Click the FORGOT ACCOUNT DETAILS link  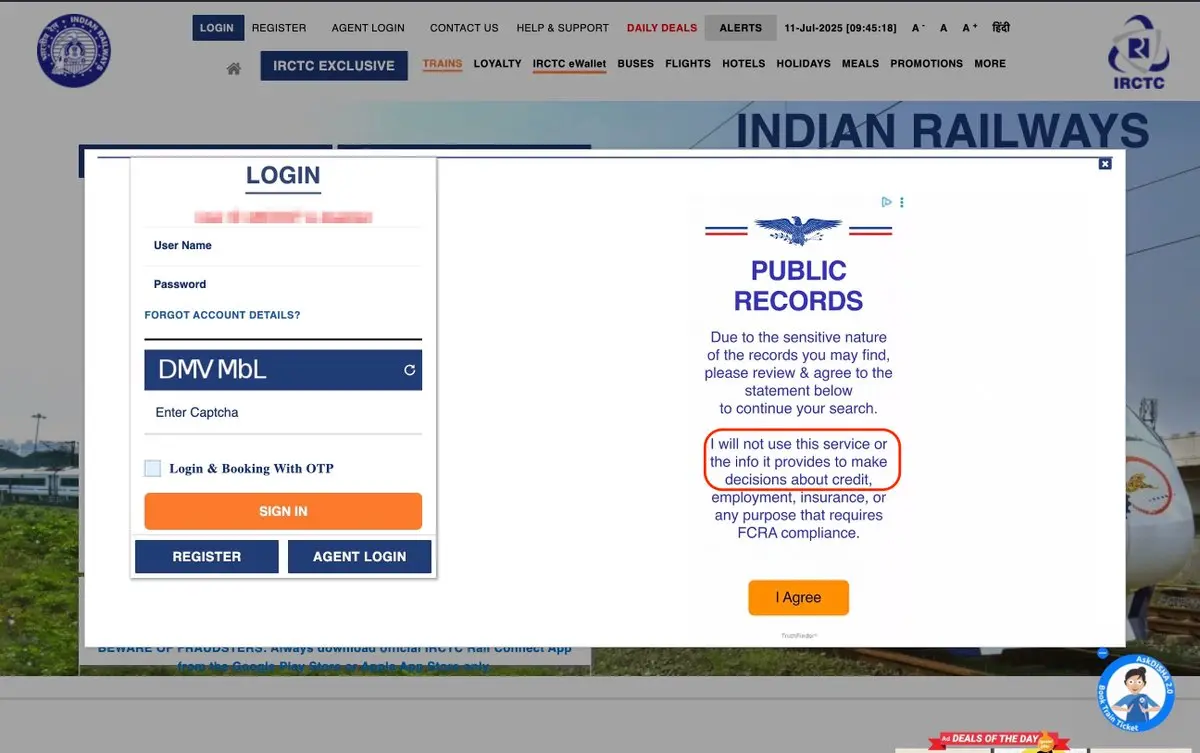click(222, 315)
